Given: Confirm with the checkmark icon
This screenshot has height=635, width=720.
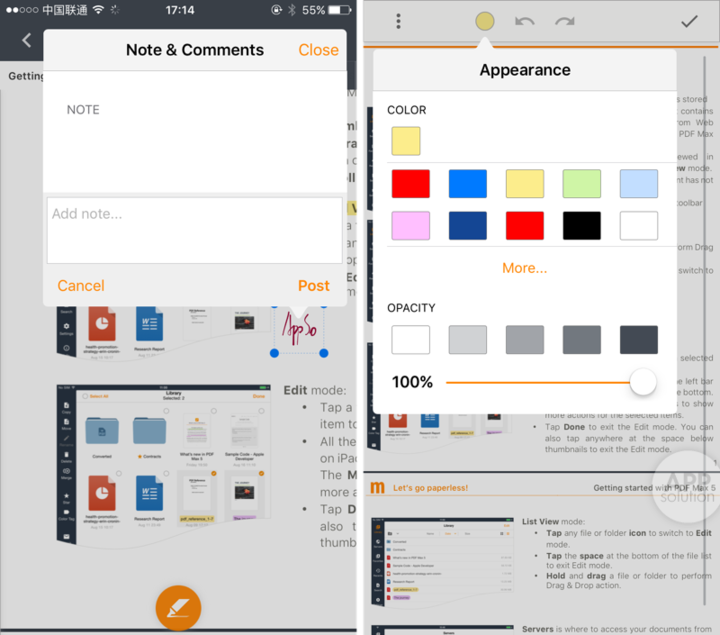Looking at the screenshot, I should click(x=689, y=21).
